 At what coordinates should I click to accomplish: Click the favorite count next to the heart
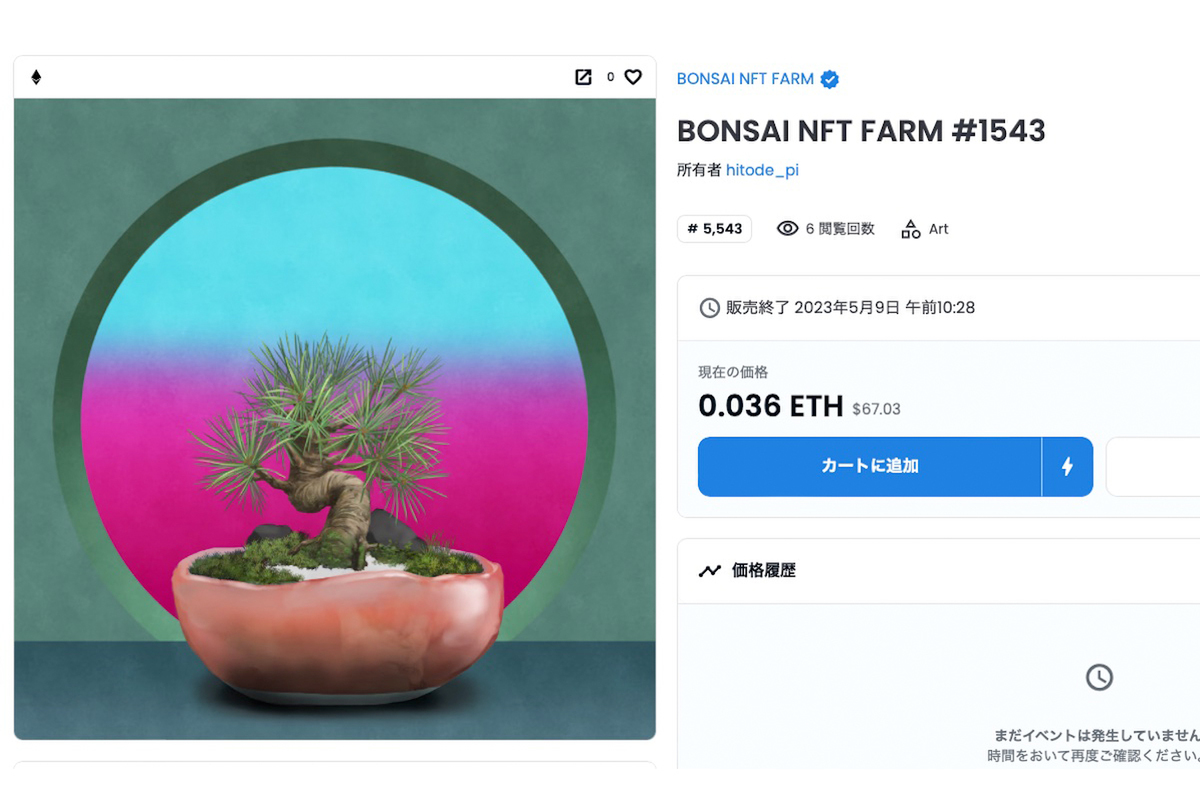pos(610,77)
